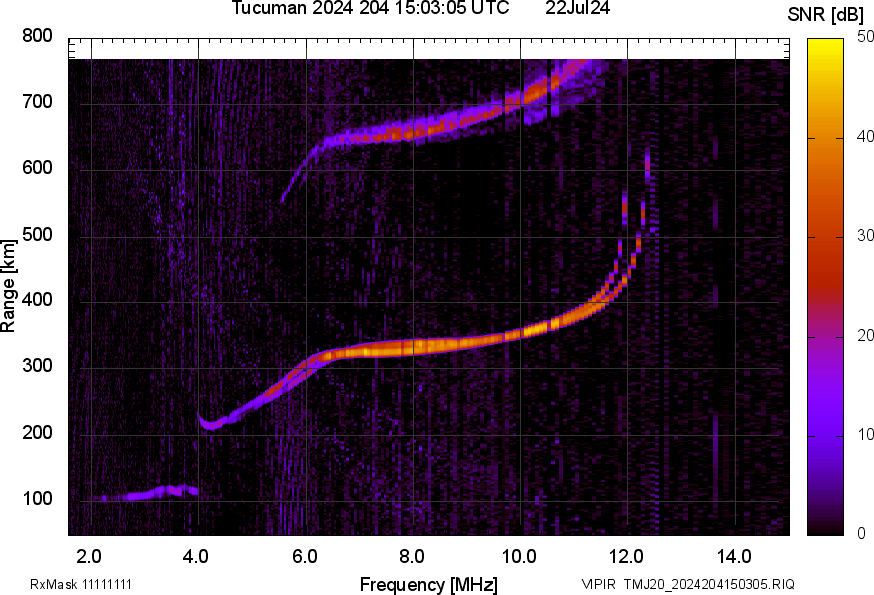Click the 'VIPIR' label
The image size is (874, 595).
[x=599, y=584]
